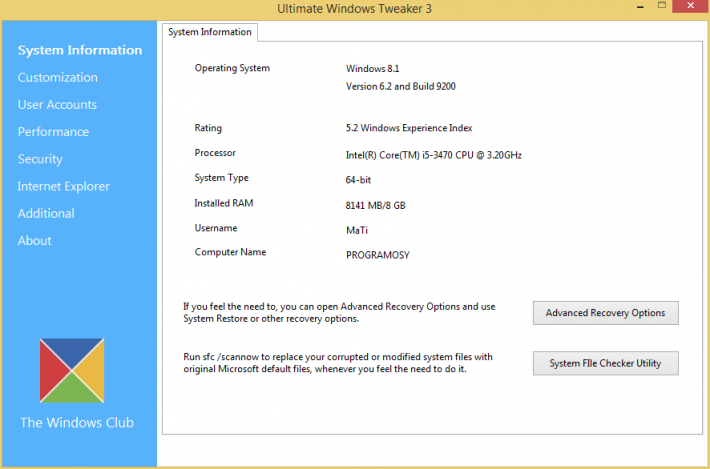Image resolution: width=710 pixels, height=469 pixels.
Task: Click the Operating System label
Action: point(232,68)
